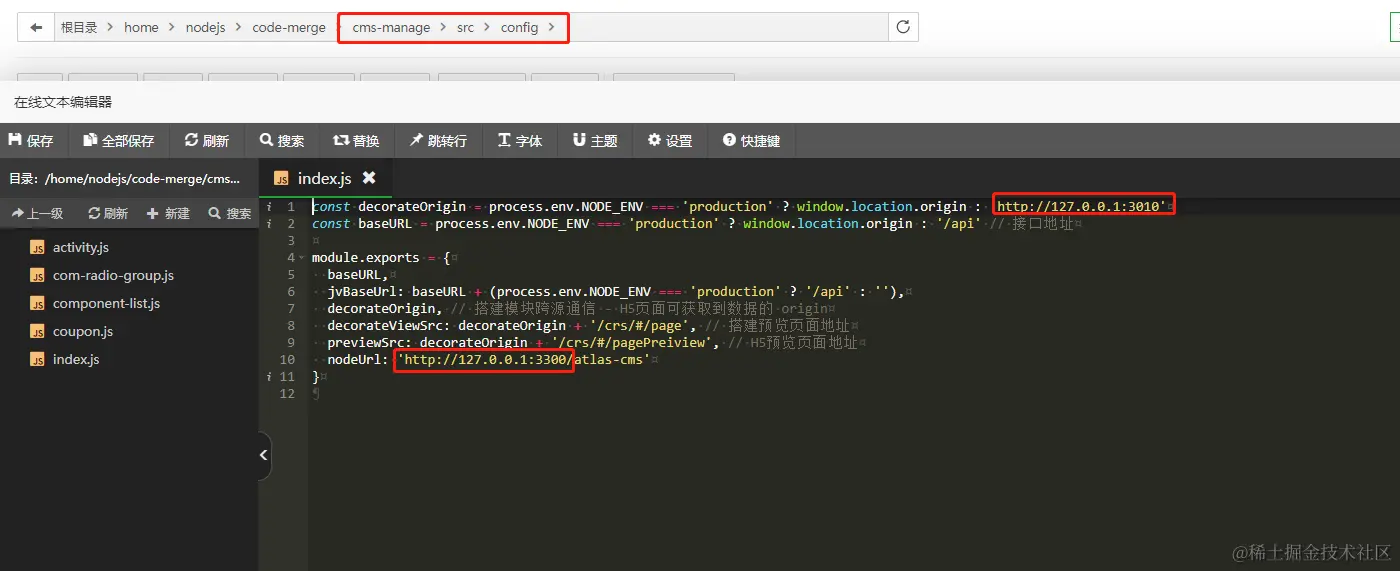This screenshot has width=1400, height=571.
Task: Go to the src breadcrumb folder
Action: 465,27
